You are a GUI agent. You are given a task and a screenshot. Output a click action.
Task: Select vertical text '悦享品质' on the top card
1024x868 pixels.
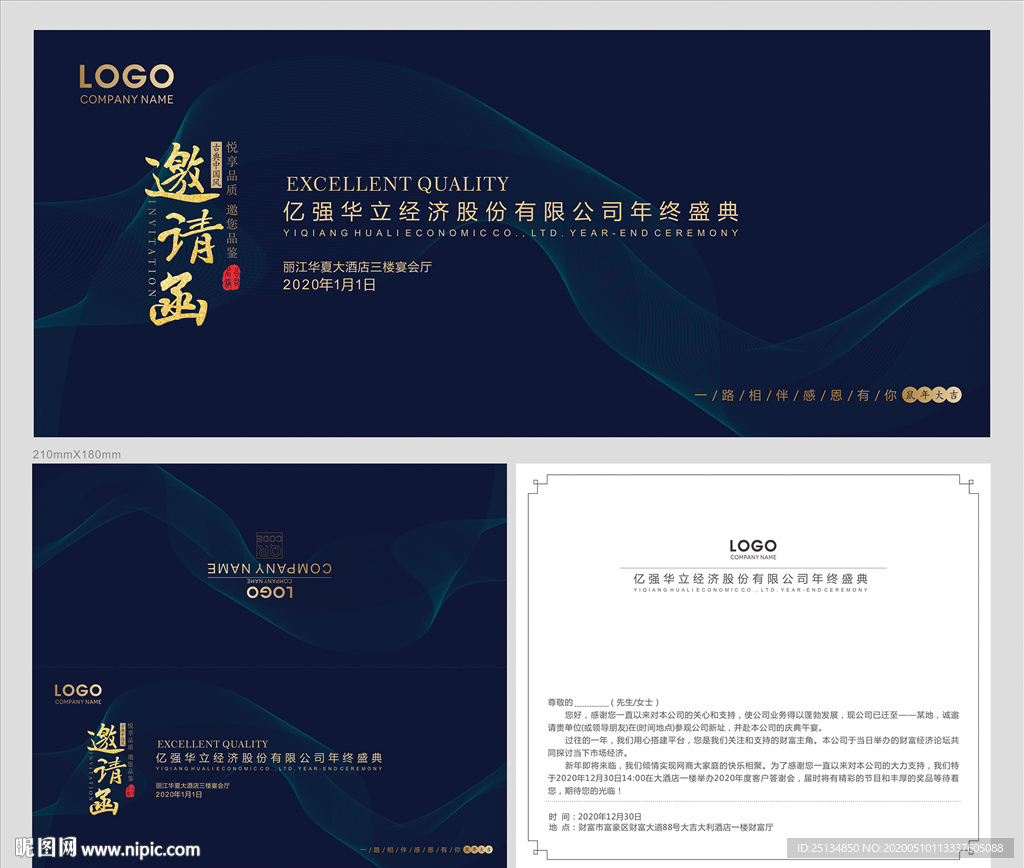tap(232, 169)
